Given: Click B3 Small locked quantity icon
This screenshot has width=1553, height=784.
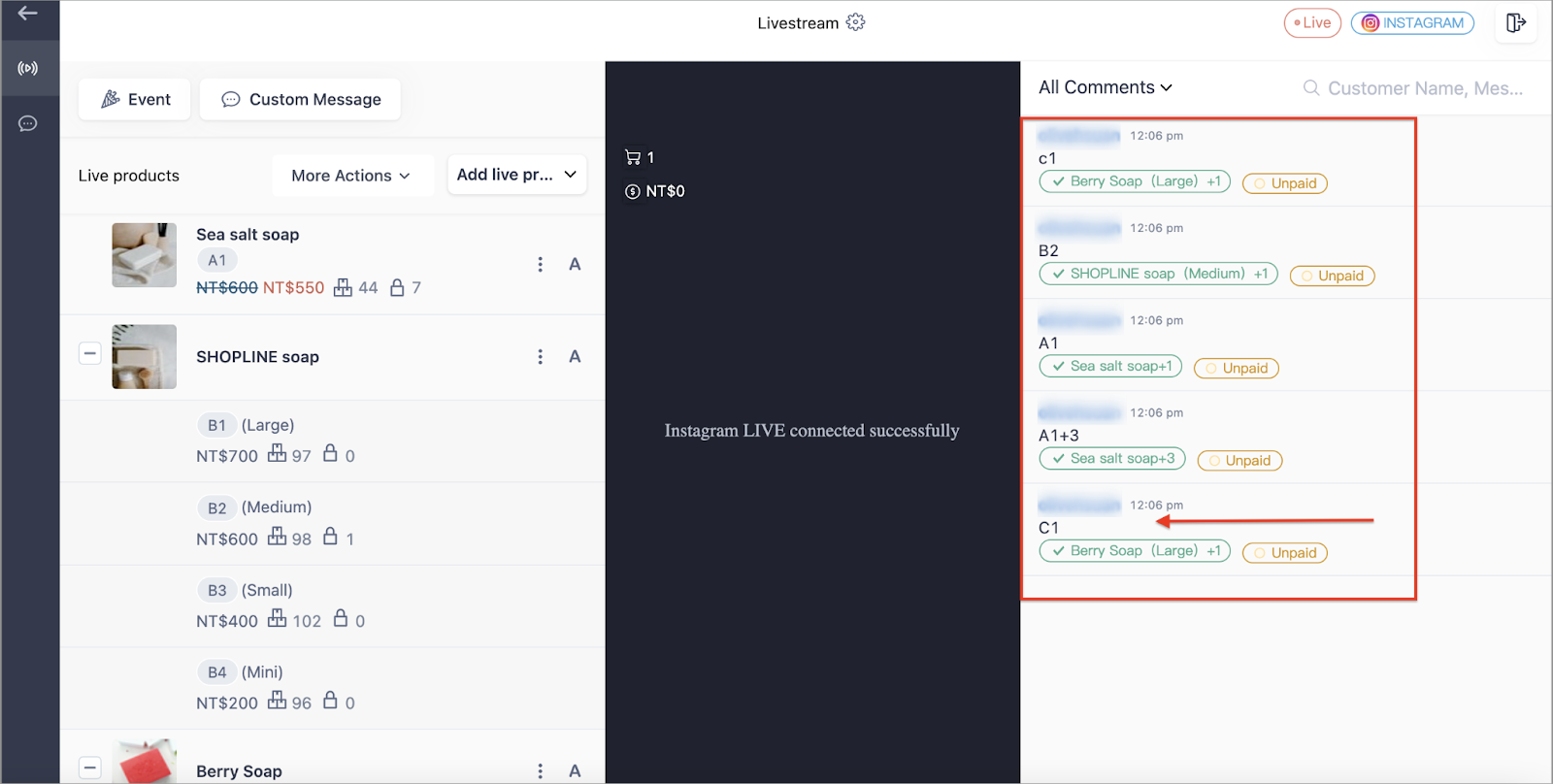Looking at the screenshot, I should coord(341,618).
